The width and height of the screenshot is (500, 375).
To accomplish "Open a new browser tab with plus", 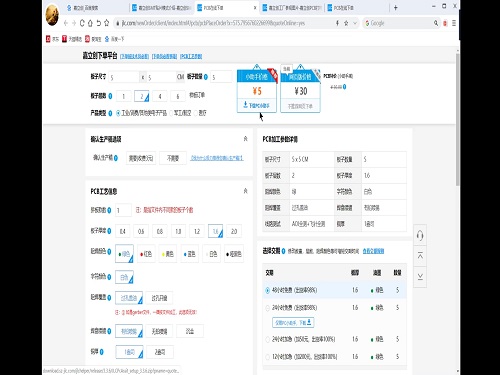I will [396, 8].
